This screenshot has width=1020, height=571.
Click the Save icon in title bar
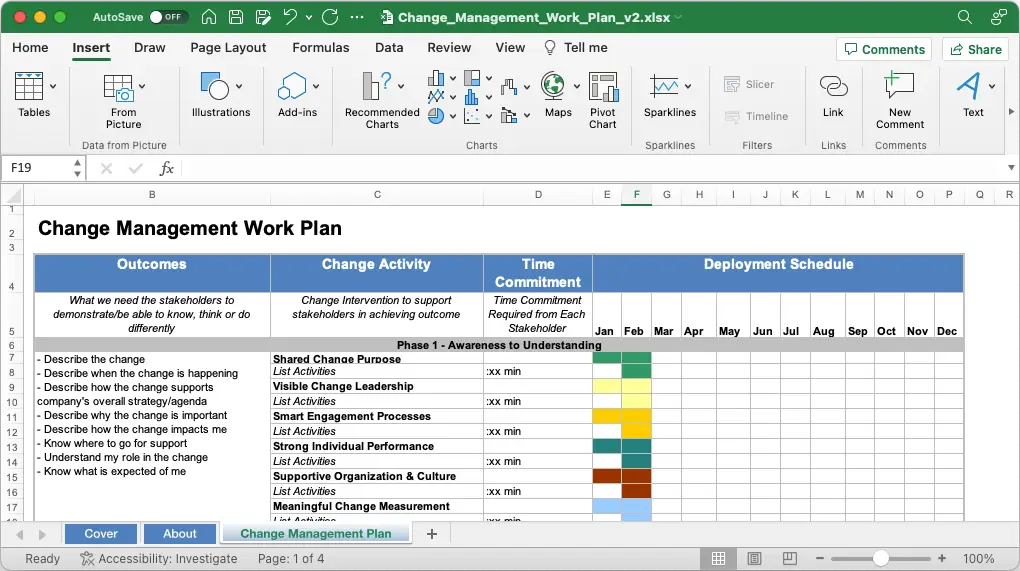(236, 17)
